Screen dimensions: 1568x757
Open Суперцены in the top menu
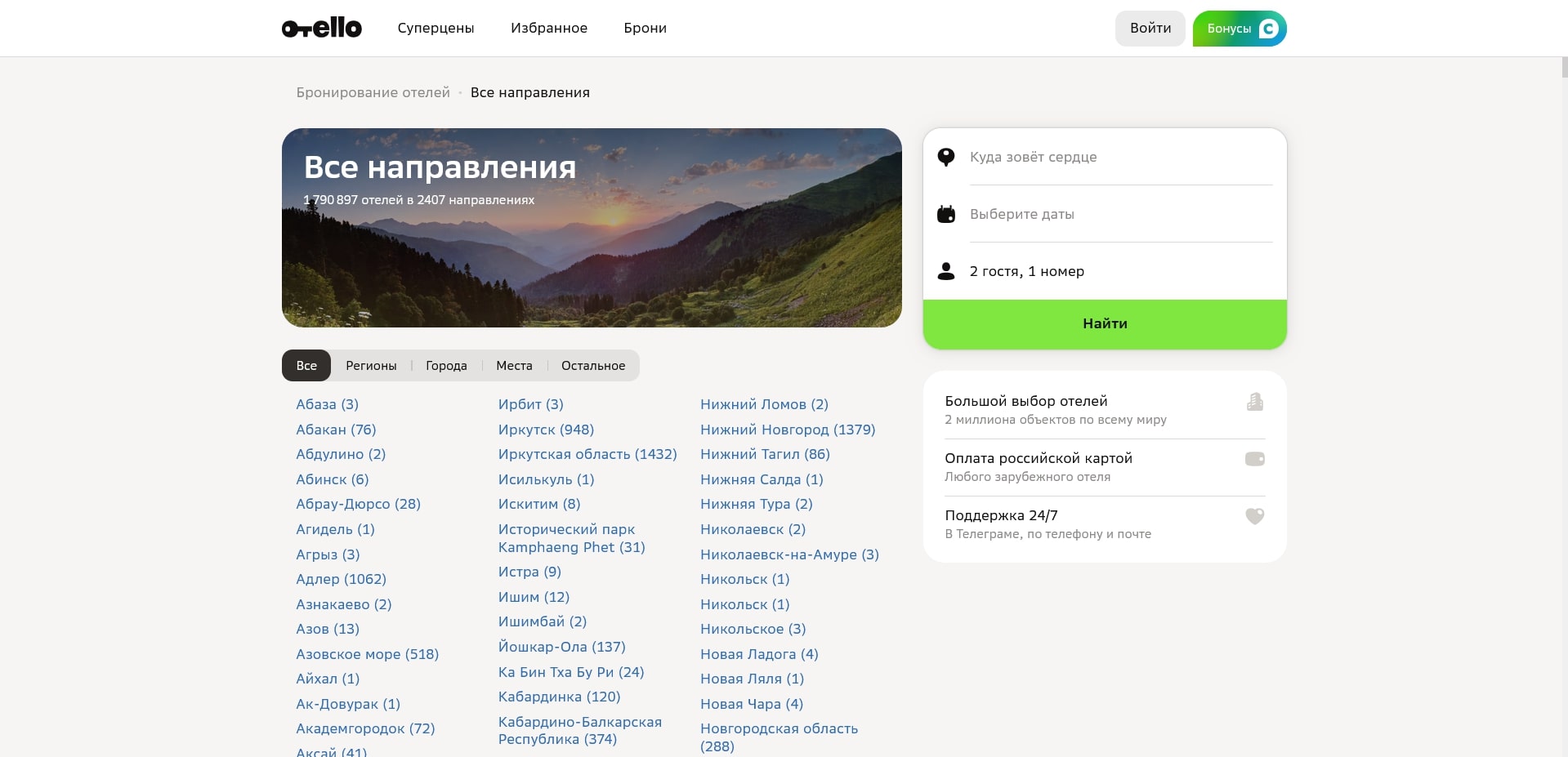436,29
